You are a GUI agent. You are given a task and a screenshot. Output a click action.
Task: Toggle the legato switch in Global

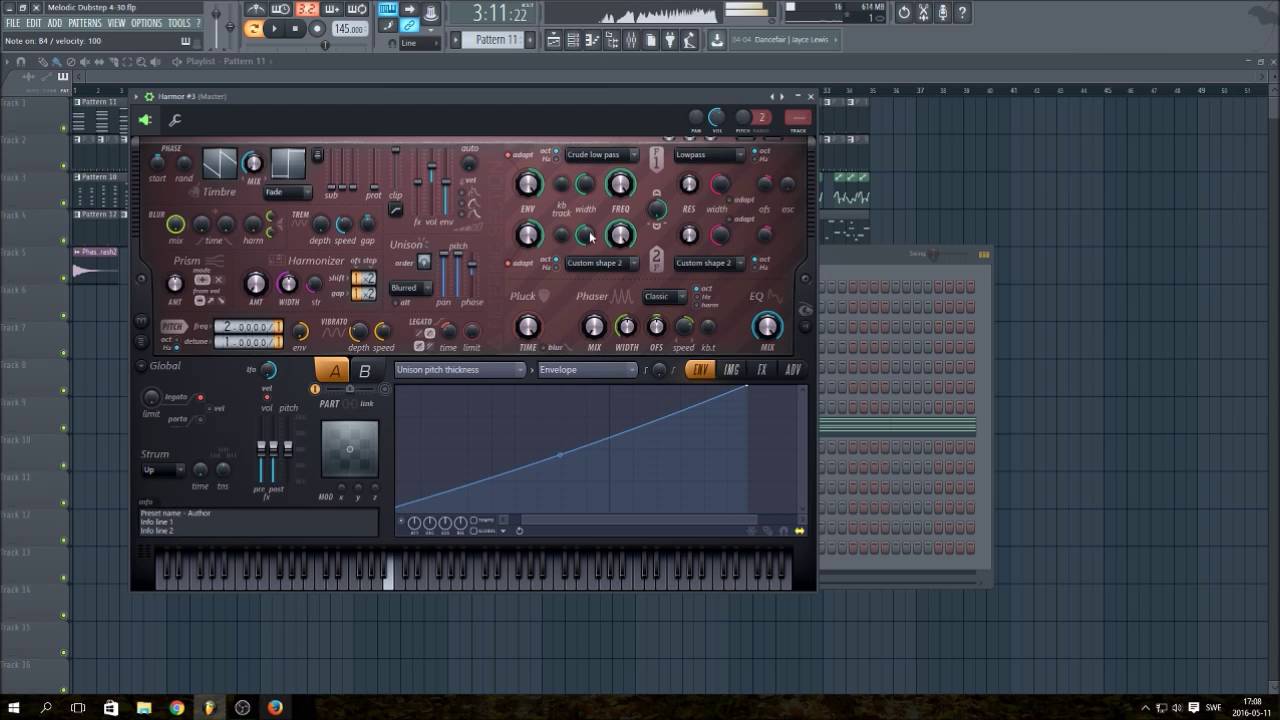click(200, 398)
